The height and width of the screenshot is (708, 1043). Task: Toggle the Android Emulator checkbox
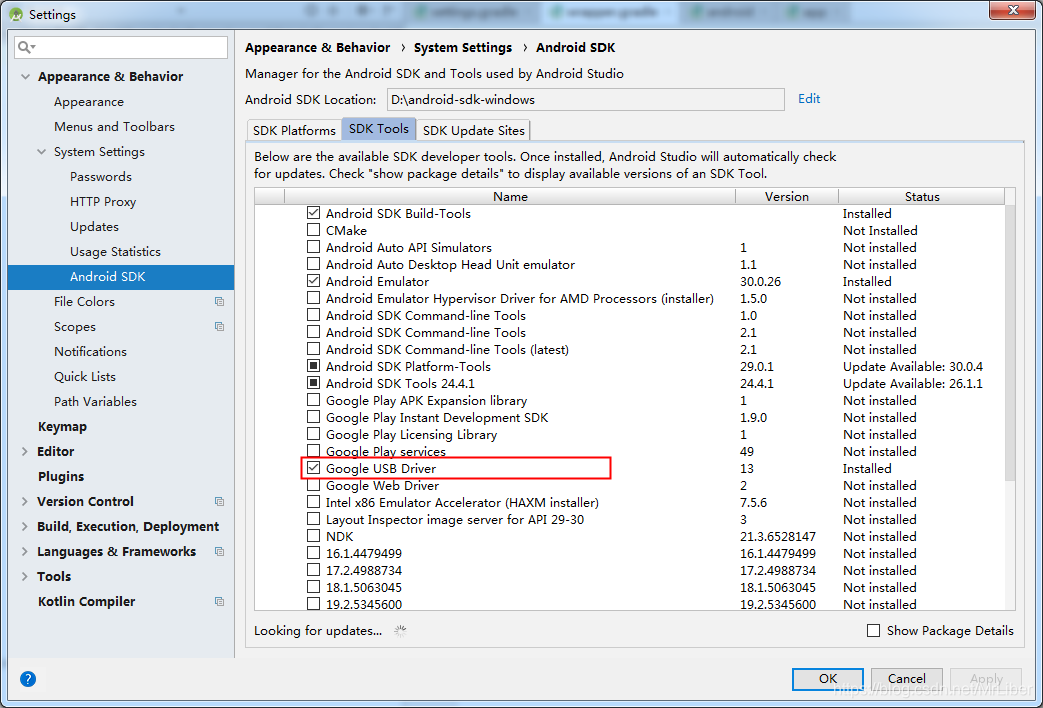click(x=313, y=281)
